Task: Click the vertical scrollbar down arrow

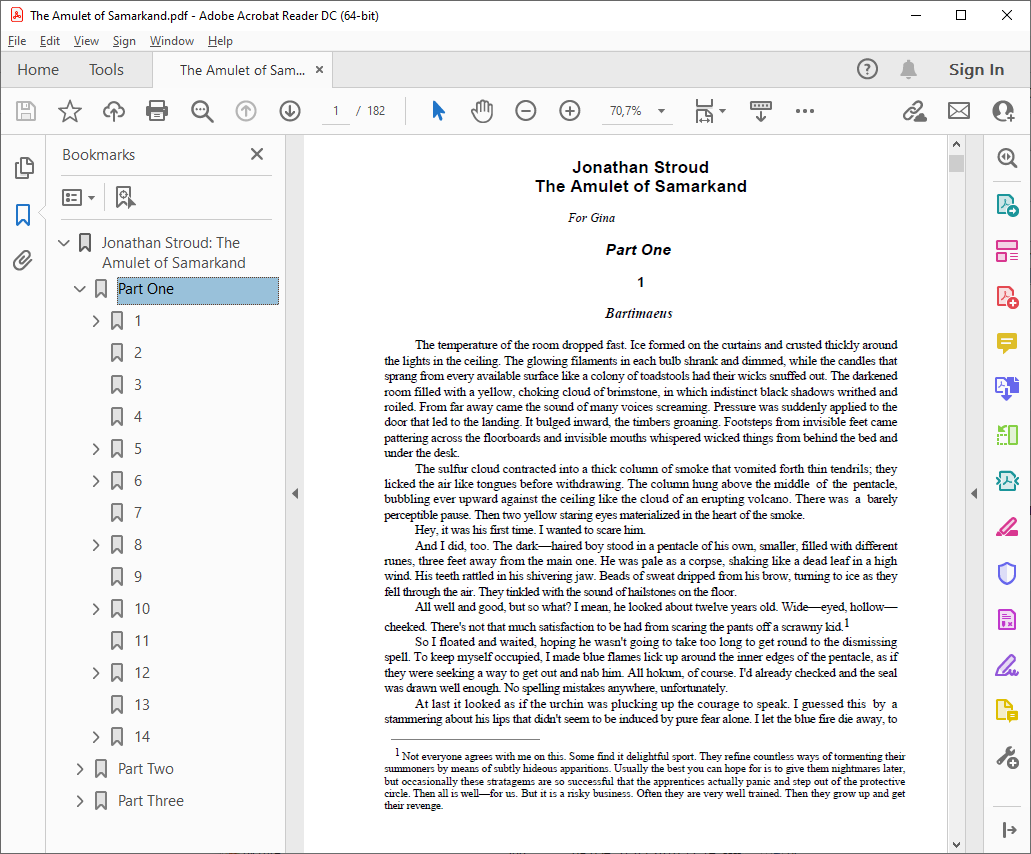Action: (x=956, y=845)
